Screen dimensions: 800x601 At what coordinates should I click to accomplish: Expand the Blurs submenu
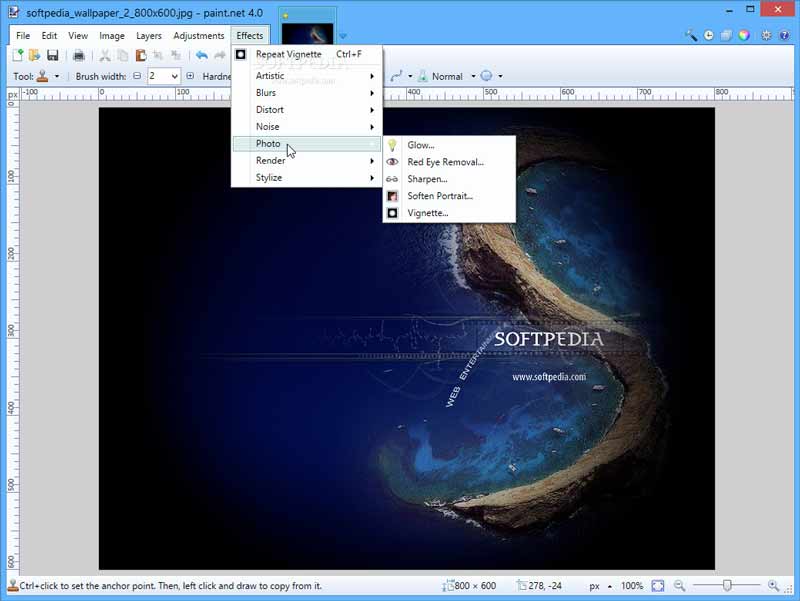point(307,93)
